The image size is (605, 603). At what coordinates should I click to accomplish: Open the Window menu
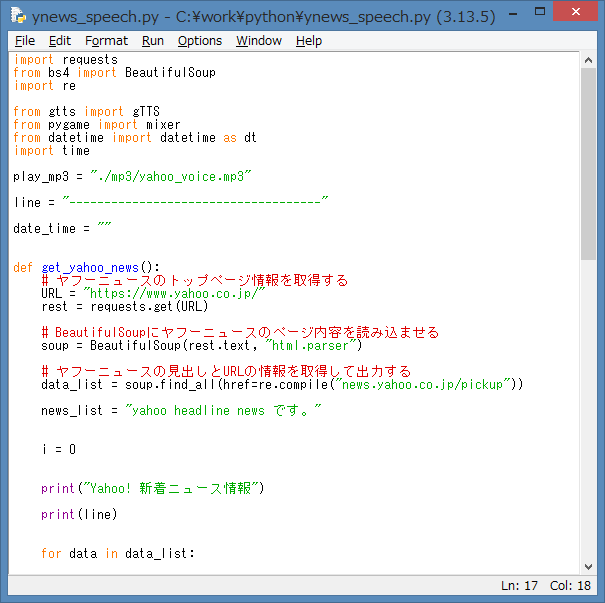[259, 41]
